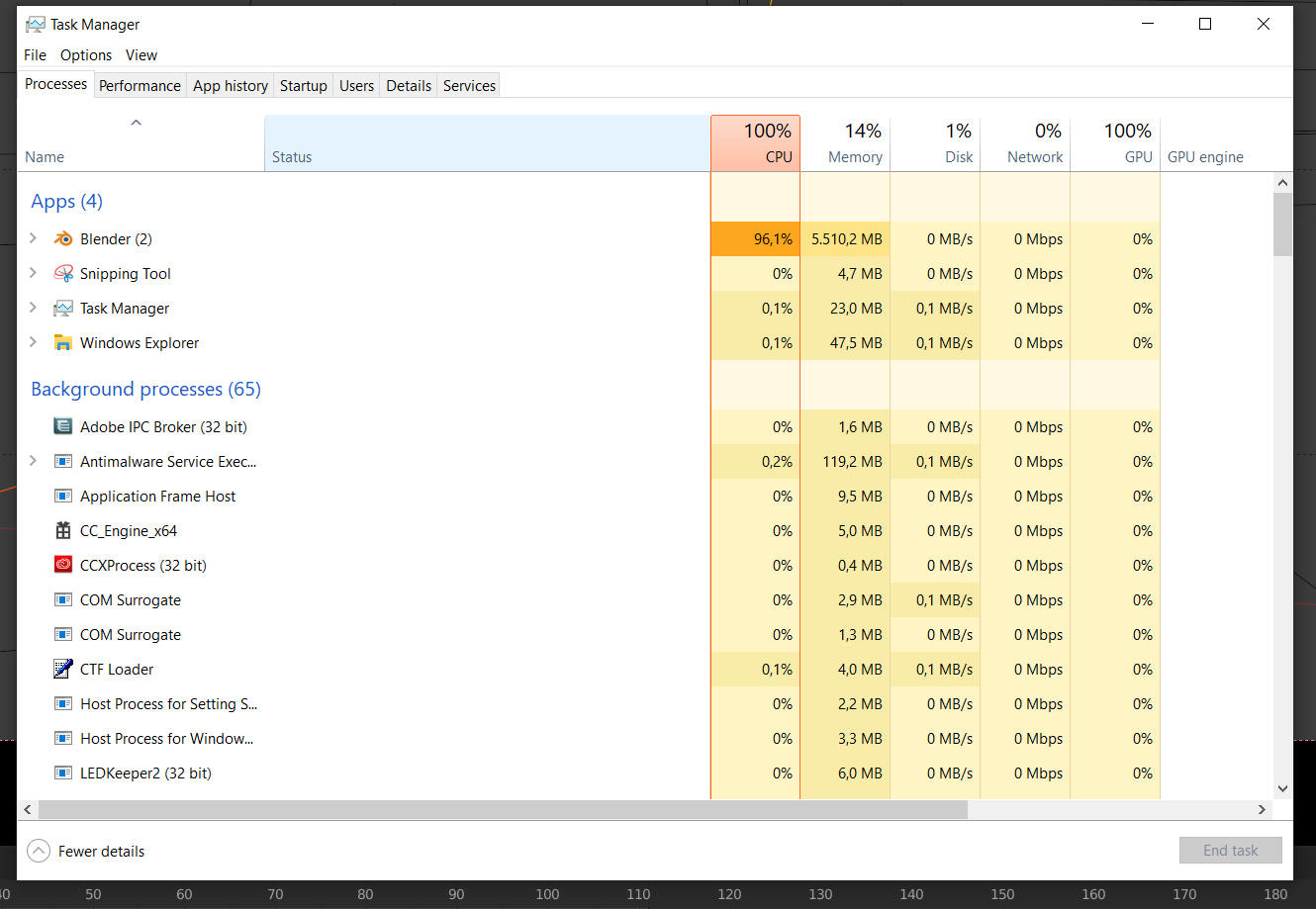Click the Windows Explorer folder icon
Screen dimensions: 1316x909
pyautogui.click(x=63, y=343)
